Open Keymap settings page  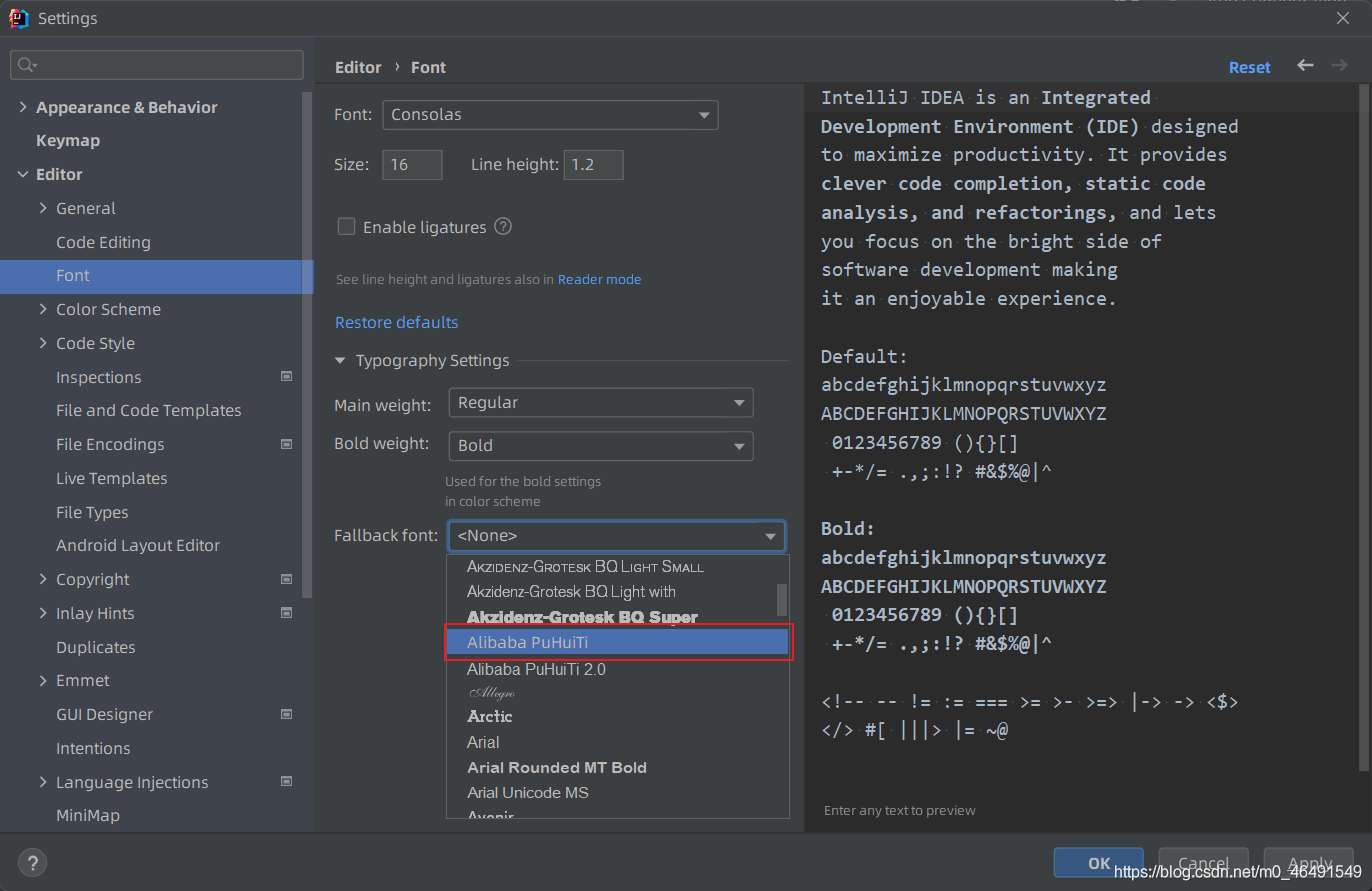point(68,140)
